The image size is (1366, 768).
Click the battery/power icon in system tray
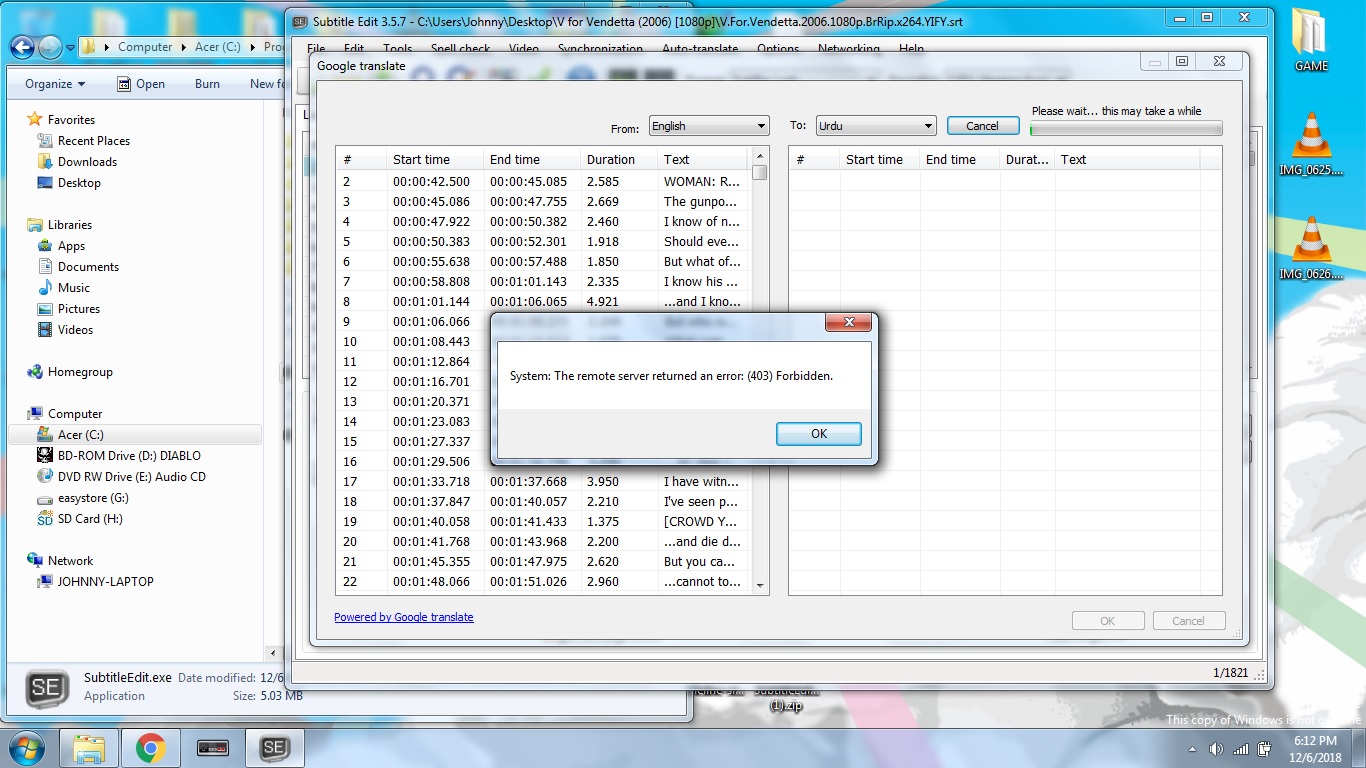(1264, 748)
